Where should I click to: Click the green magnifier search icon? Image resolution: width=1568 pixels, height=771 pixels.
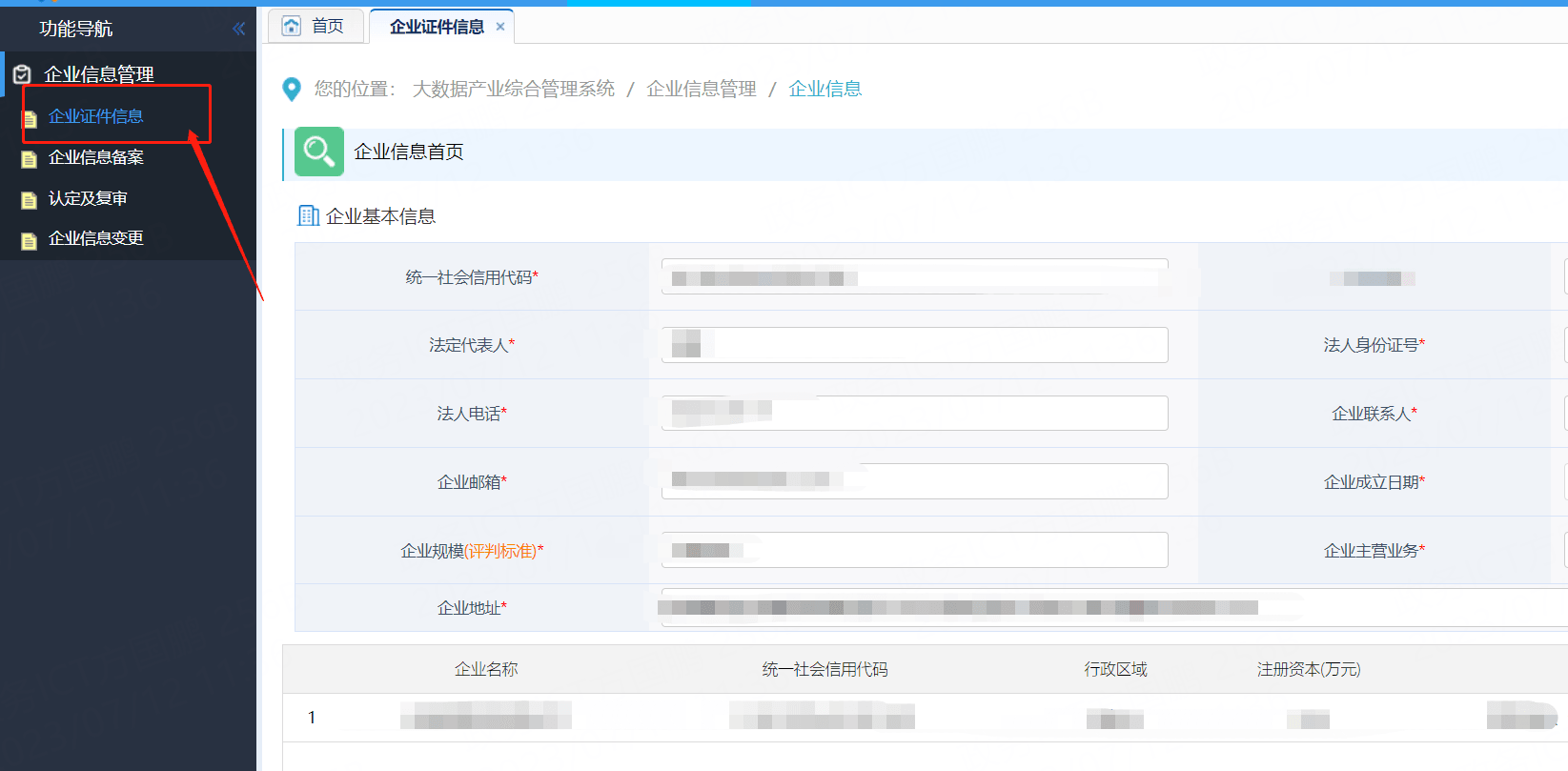pyautogui.click(x=318, y=152)
